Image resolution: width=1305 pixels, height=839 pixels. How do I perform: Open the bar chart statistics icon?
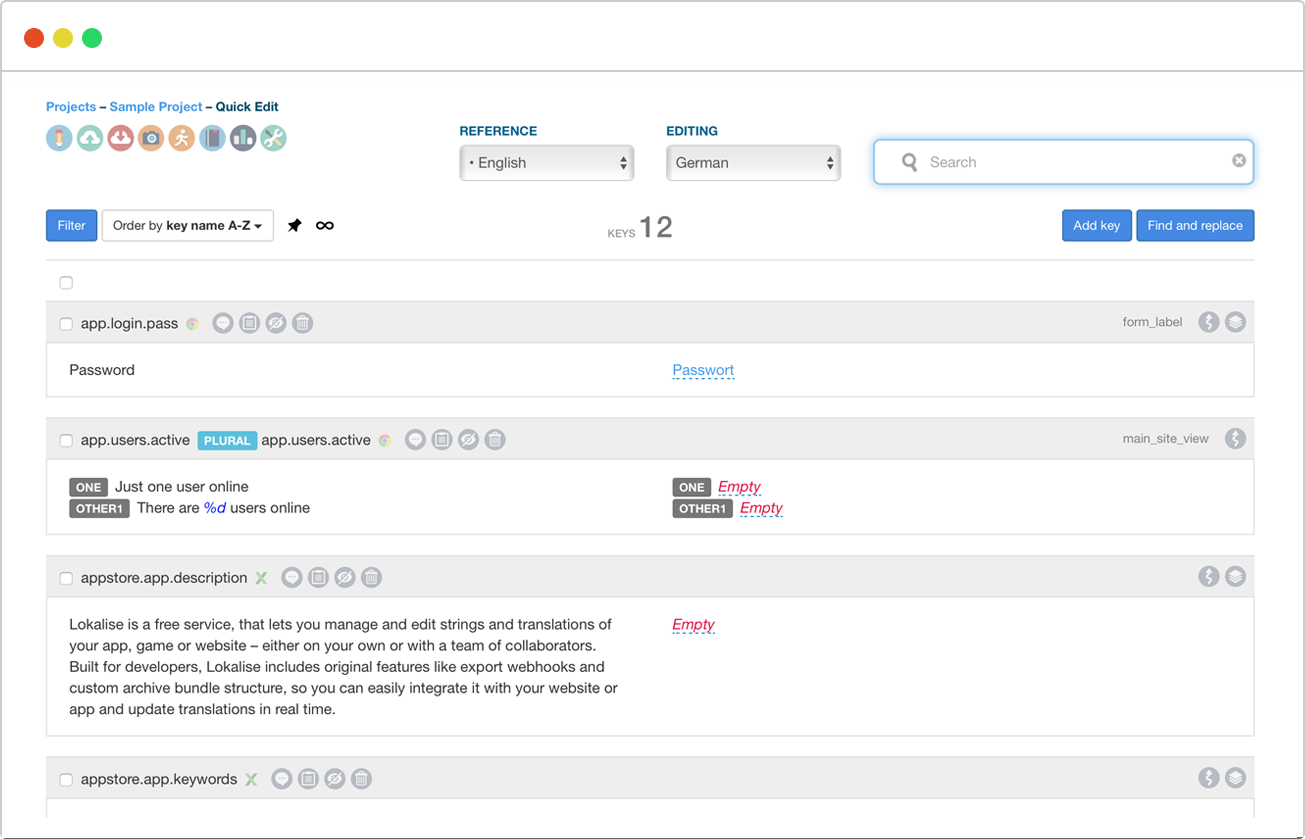243,138
